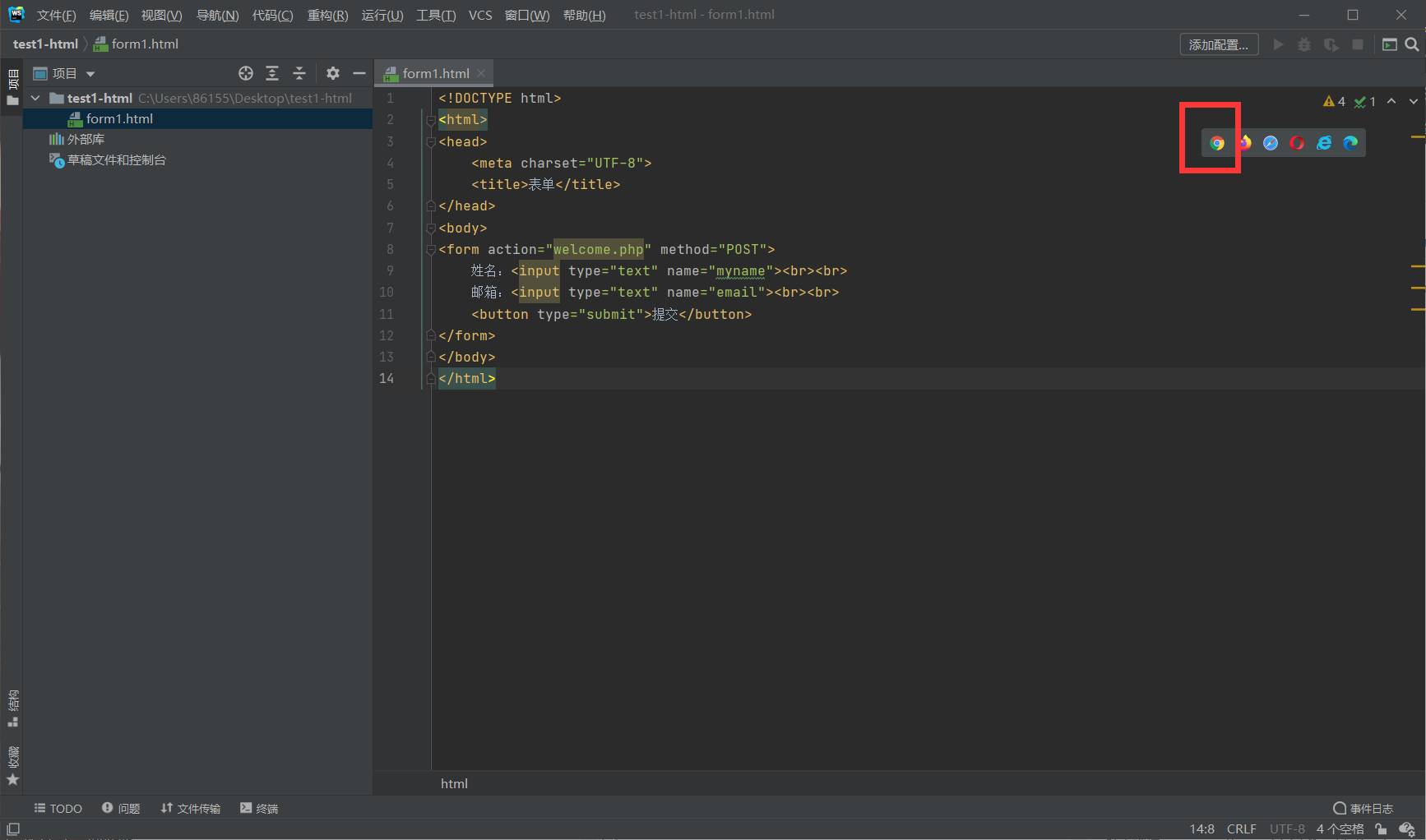Screen dimensions: 1426x840
Task: Open the page in Firefox
Action: point(1244,142)
